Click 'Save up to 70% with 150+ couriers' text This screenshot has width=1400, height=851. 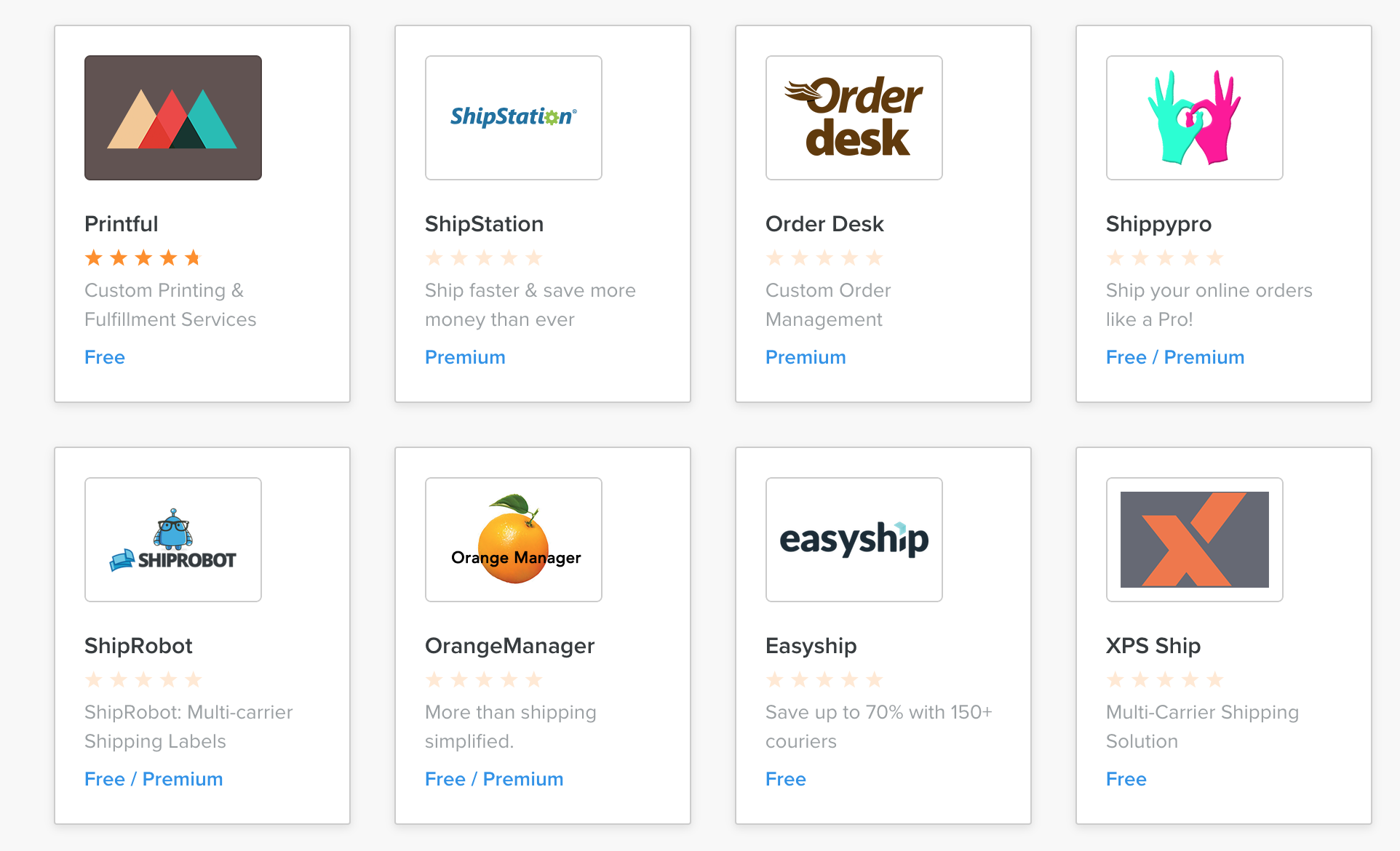coord(879,727)
